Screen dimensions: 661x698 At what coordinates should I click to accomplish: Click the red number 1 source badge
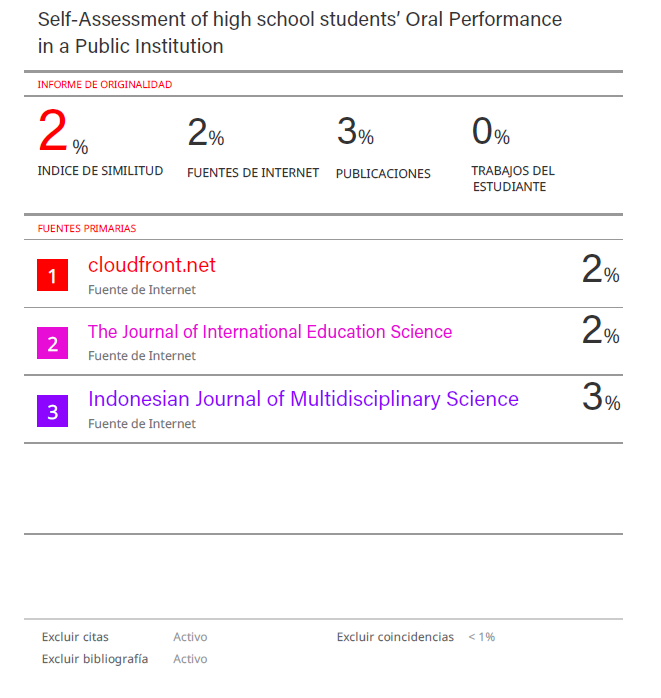coord(52,275)
